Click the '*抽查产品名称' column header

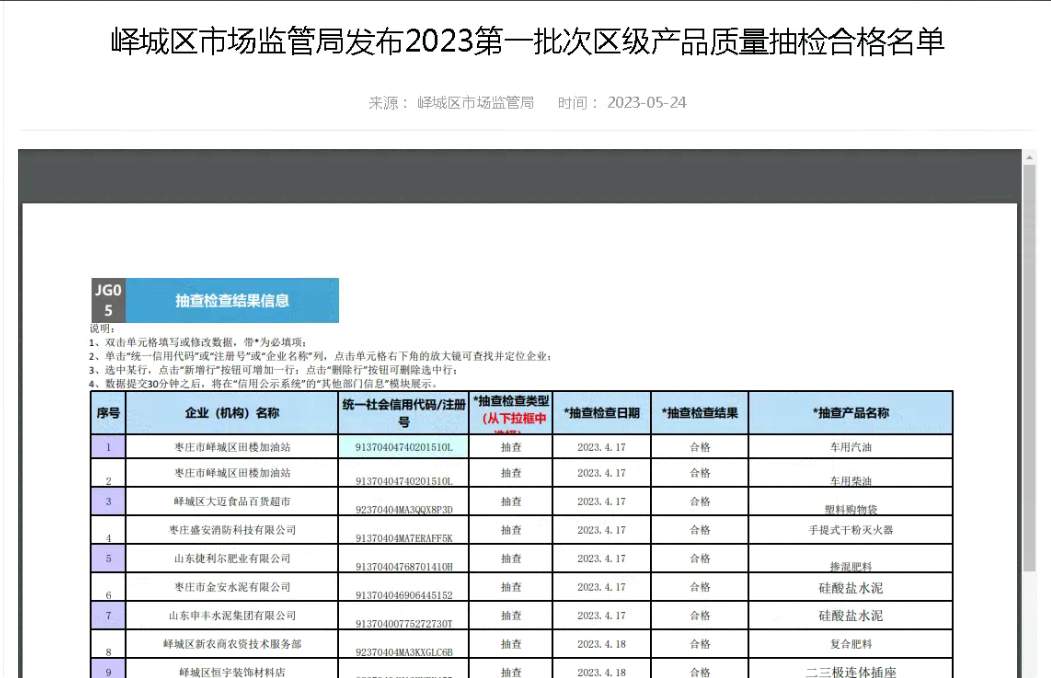(x=851, y=413)
